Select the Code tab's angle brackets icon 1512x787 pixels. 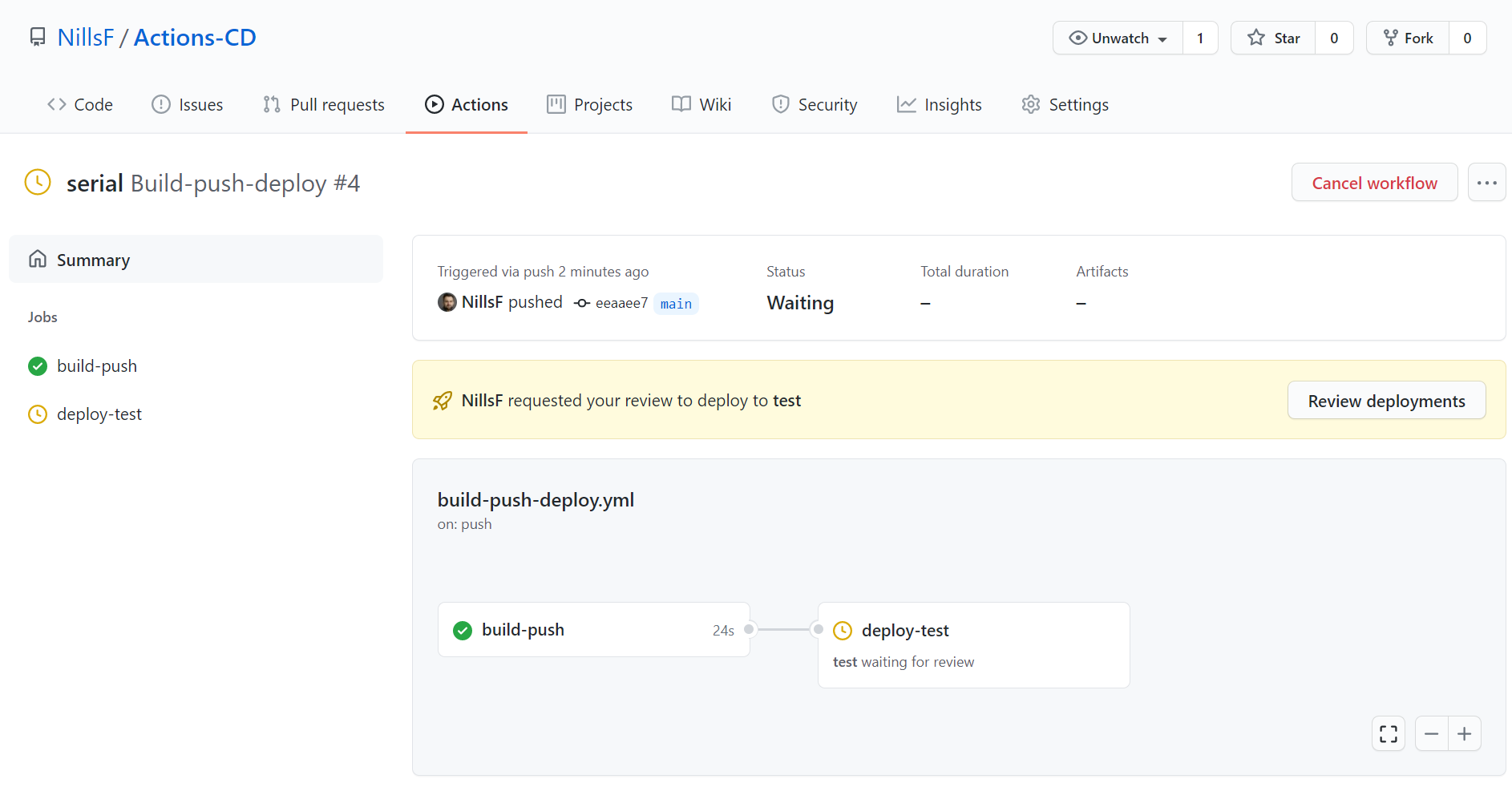(55, 104)
